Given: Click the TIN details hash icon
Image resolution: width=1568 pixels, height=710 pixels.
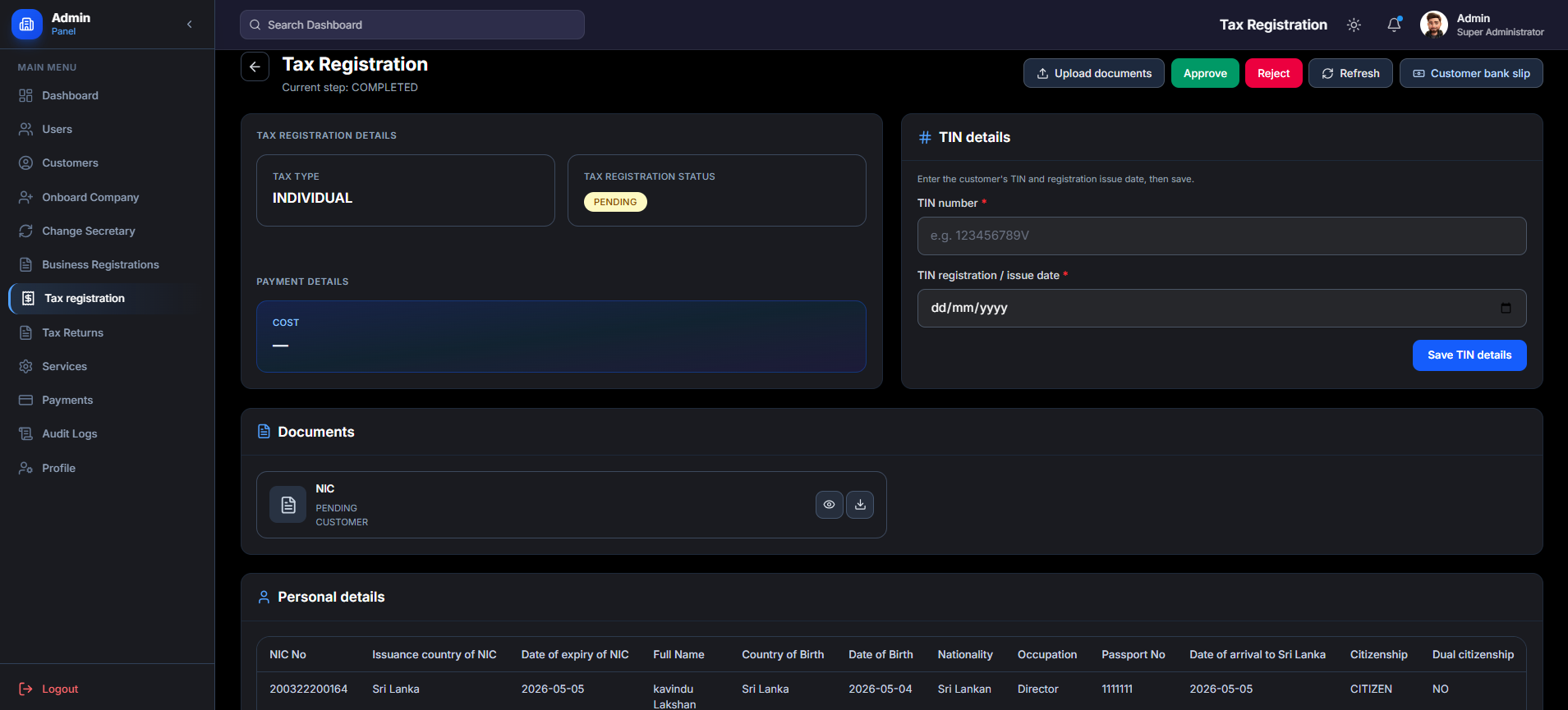Looking at the screenshot, I should tap(925, 137).
